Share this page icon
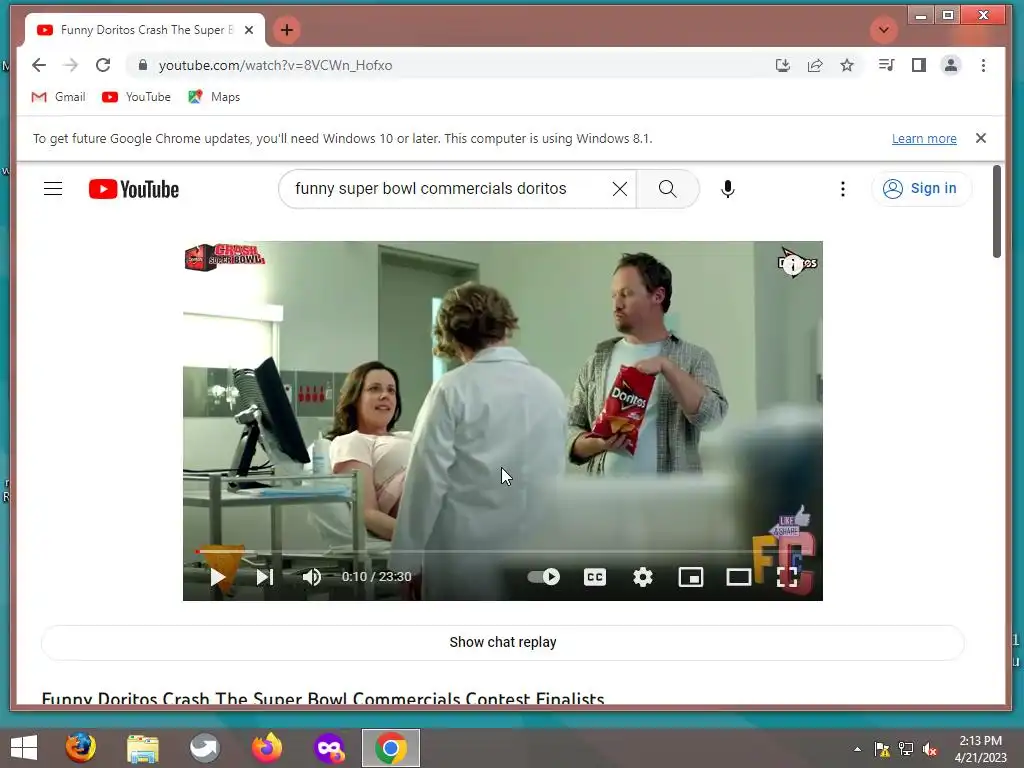The height and width of the screenshot is (768, 1024). [814, 65]
